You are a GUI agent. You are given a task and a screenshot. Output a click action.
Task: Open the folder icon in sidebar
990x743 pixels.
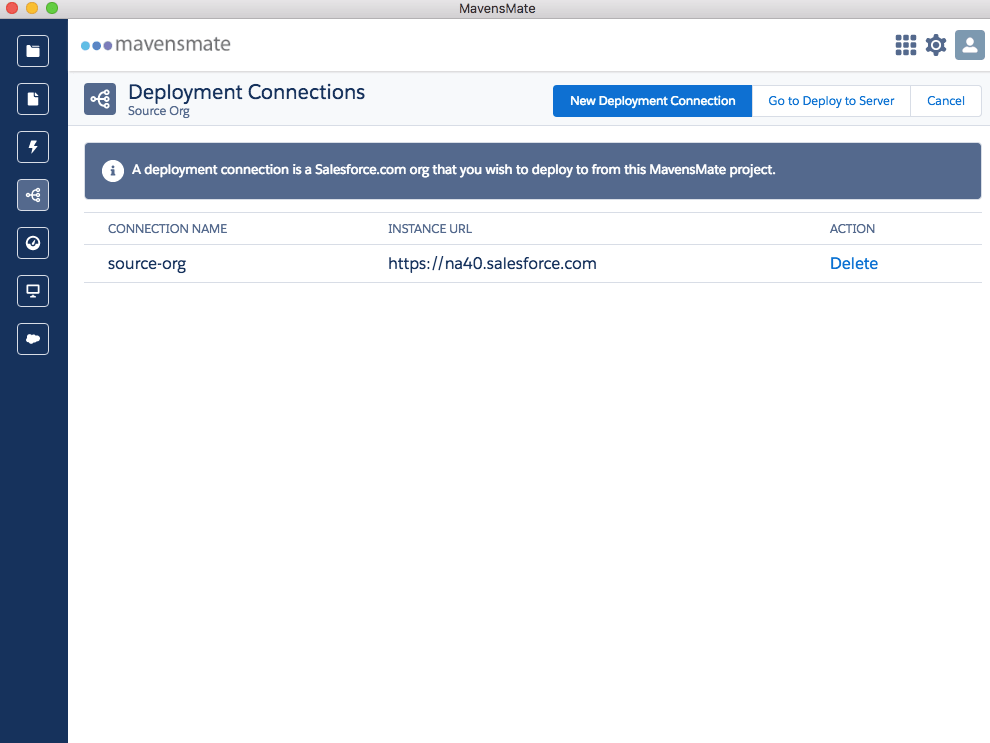[x=33, y=51]
